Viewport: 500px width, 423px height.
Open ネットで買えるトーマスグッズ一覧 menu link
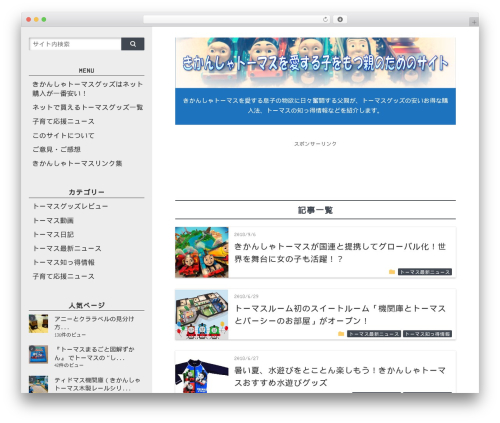pos(88,107)
